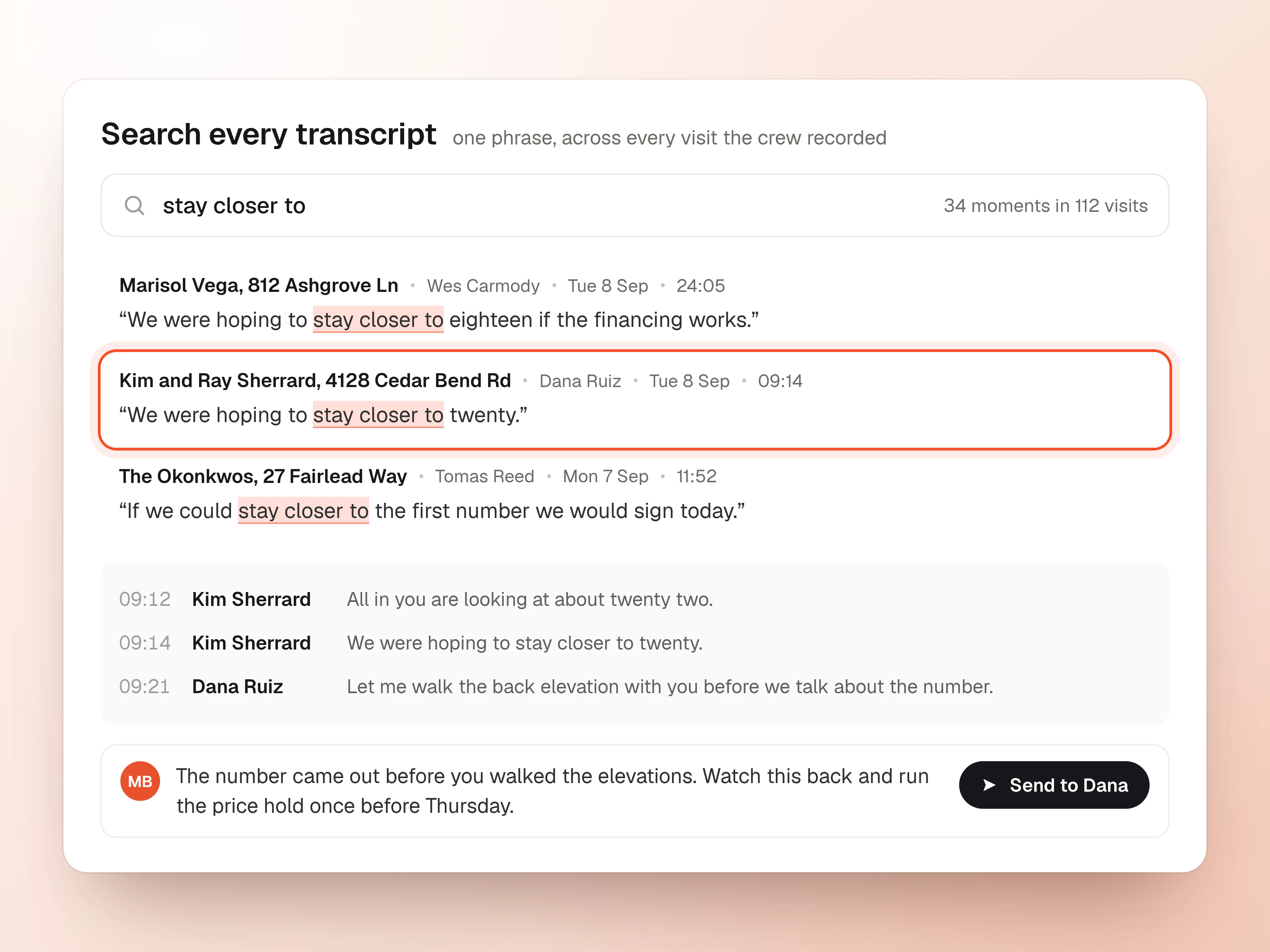Edit the note text about walking the elevations
The image size is (1270, 952).
click(552, 791)
